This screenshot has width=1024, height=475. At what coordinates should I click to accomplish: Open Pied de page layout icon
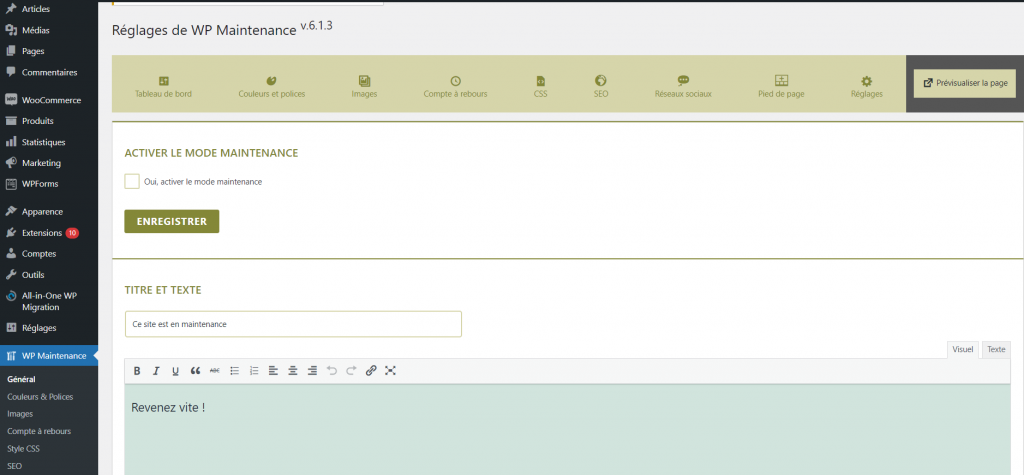point(781,80)
